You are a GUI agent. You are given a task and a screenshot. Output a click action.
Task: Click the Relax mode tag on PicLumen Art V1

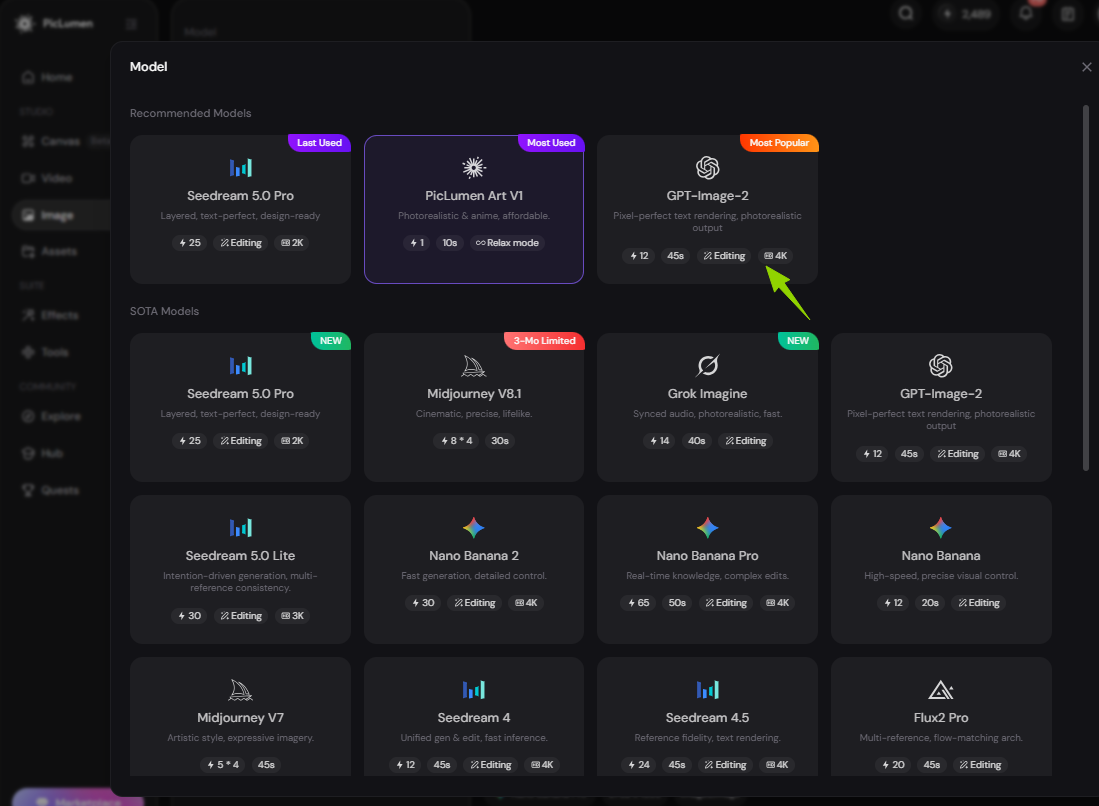click(507, 243)
